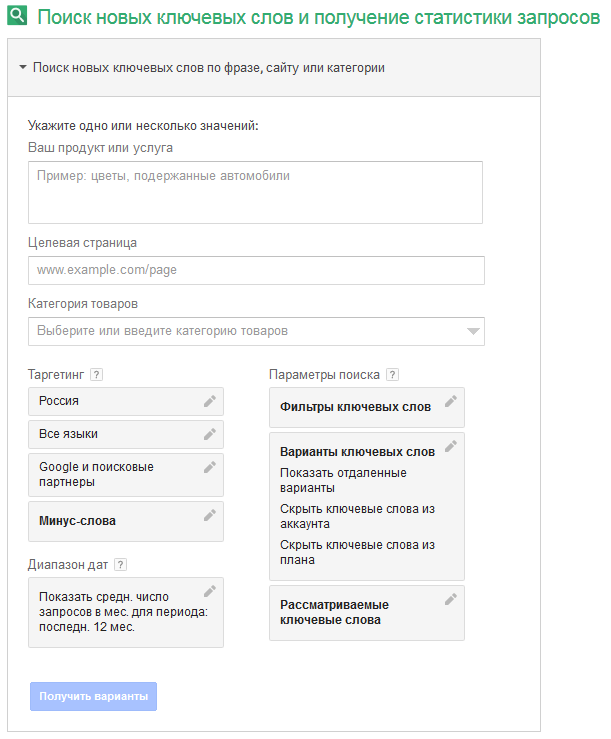
Task: Click pencil icon for Все языки
Action: (210, 434)
